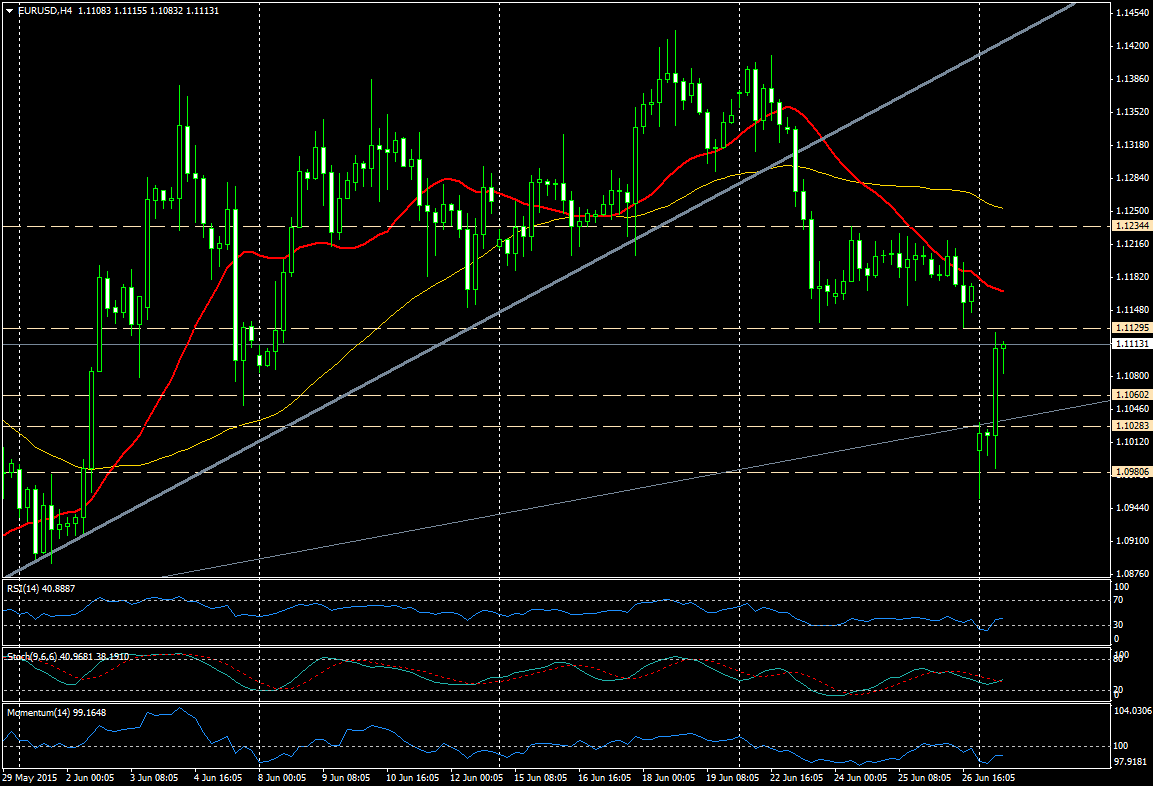Click the EURUSD,H4 chart title text
The width and height of the screenshot is (1153, 786).
[44, 10]
